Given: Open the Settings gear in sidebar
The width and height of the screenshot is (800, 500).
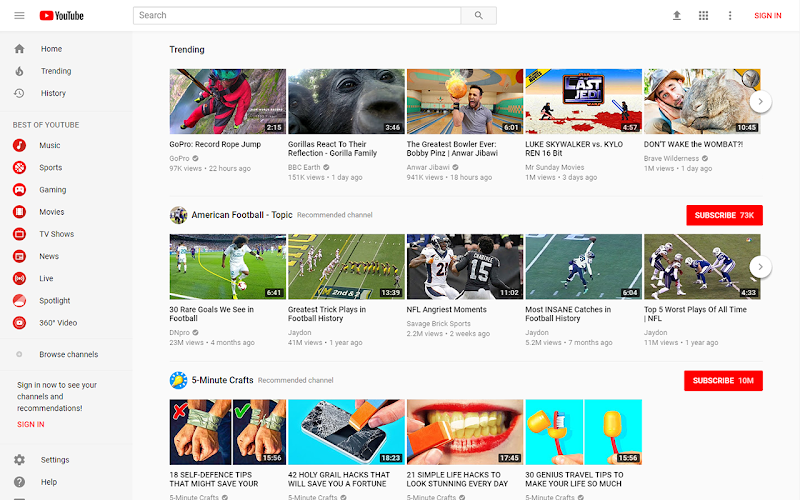Looking at the screenshot, I should pyautogui.click(x=19, y=460).
